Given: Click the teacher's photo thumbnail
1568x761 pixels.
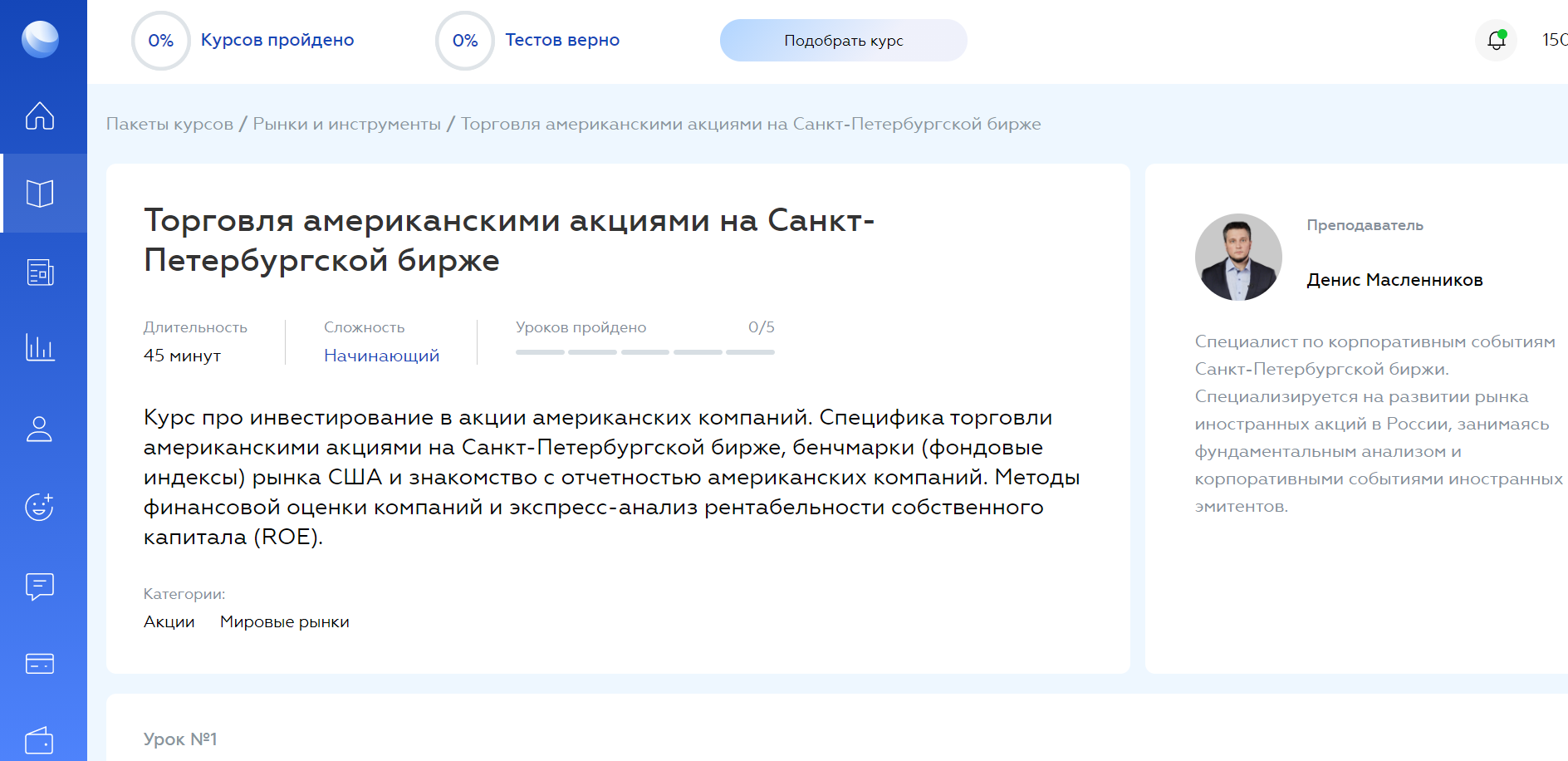Looking at the screenshot, I should (1238, 257).
